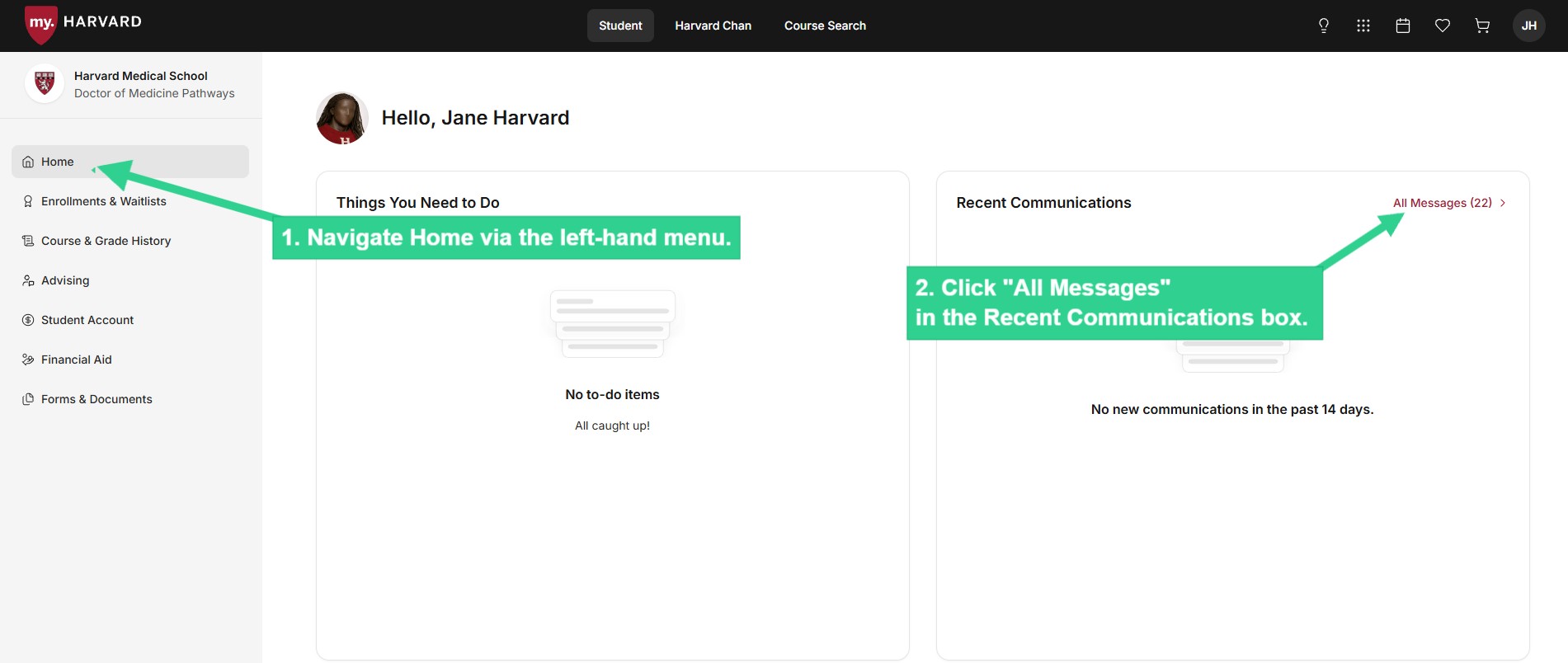Open Student Account in the sidebar

pos(130,320)
